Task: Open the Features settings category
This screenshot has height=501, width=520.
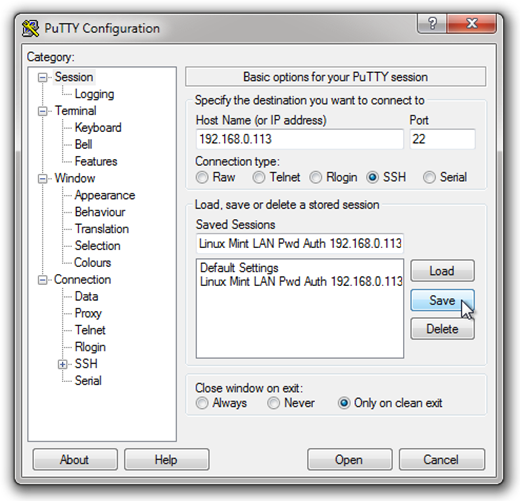Action: [x=96, y=161]
